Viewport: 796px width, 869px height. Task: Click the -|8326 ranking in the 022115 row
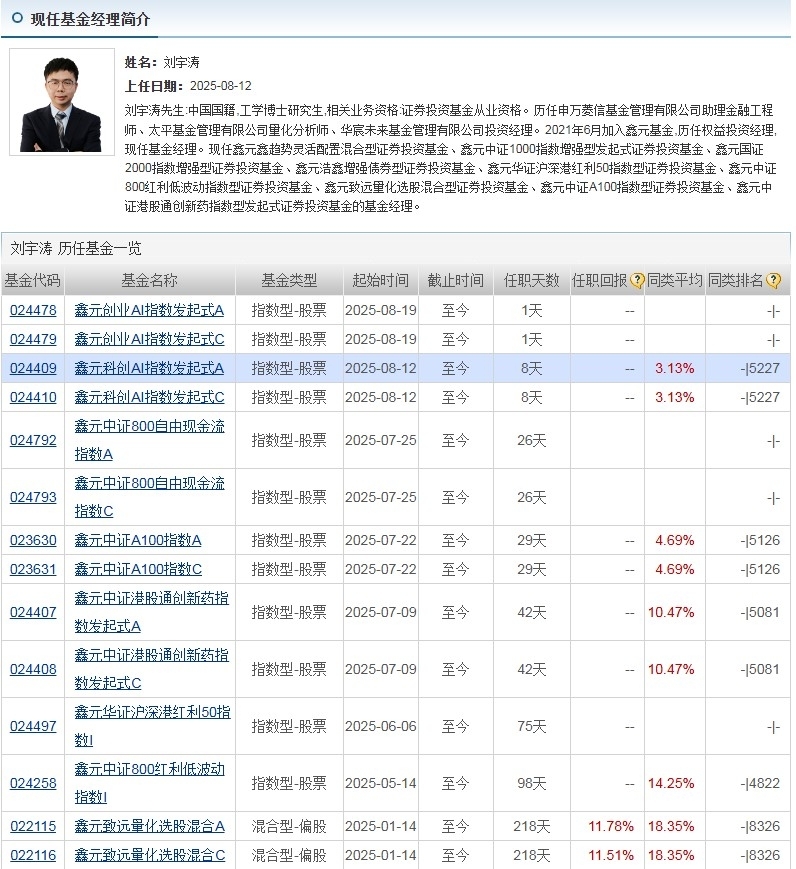(x=760, y=826)
